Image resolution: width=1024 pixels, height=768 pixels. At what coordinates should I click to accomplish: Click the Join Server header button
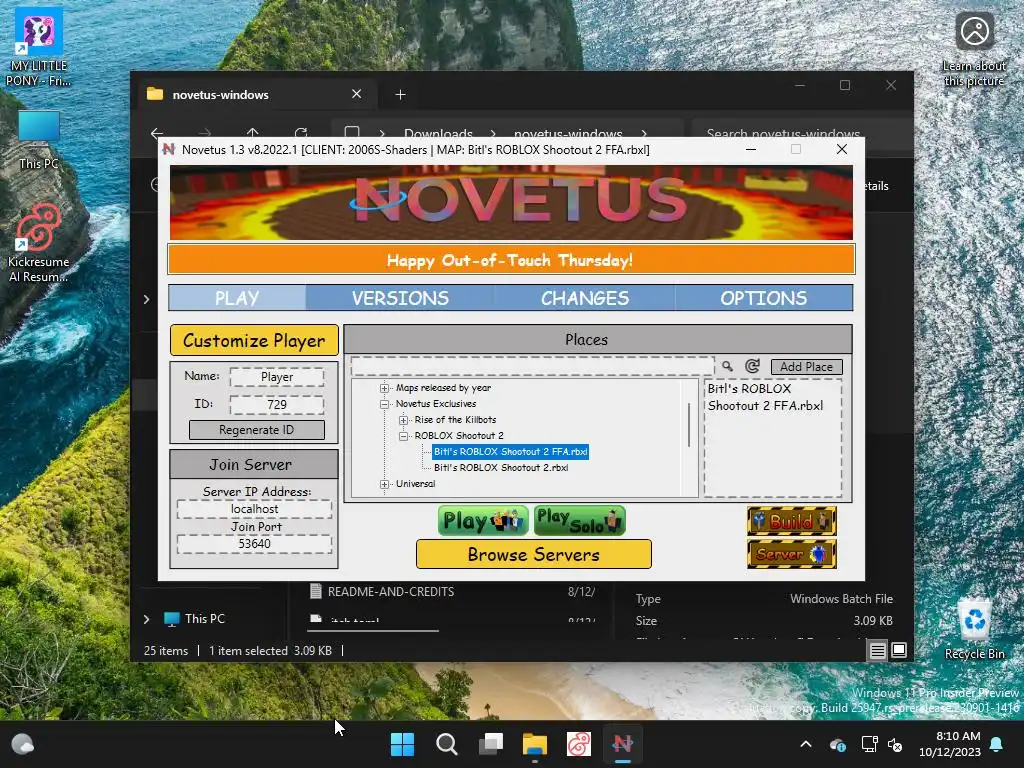[x=254, y=464]
